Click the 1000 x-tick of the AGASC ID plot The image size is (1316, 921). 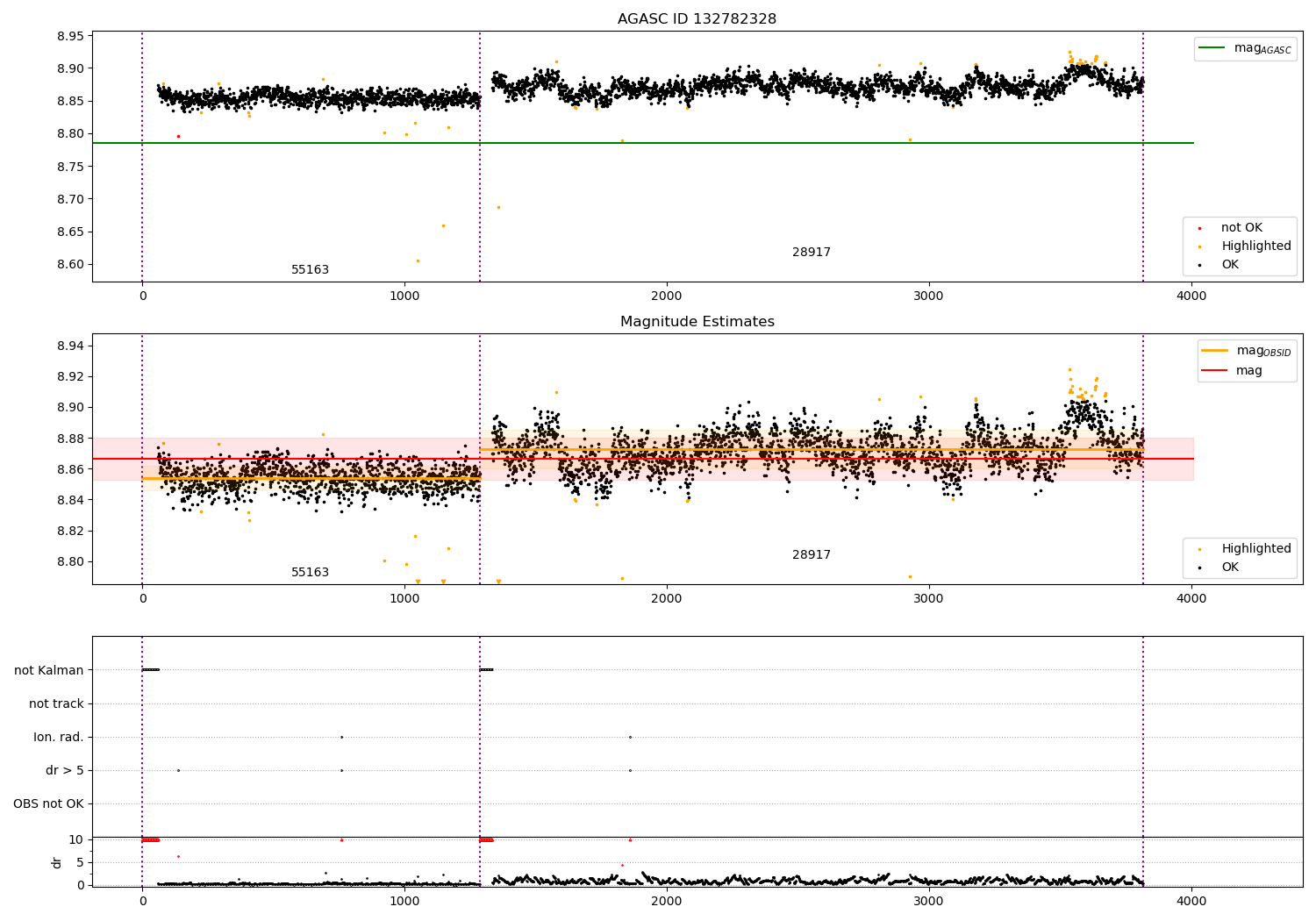tap(404, 296)
